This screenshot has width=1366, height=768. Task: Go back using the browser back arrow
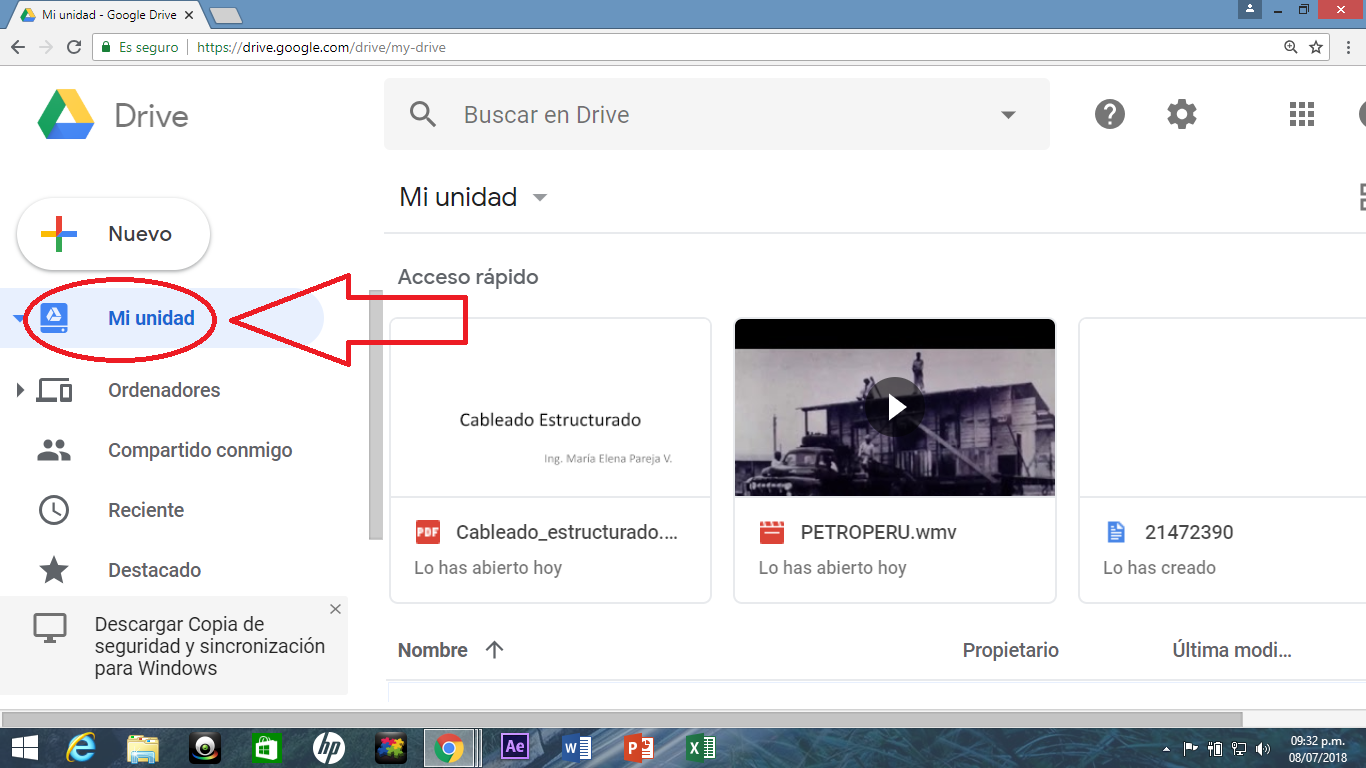tap(18, 47)
